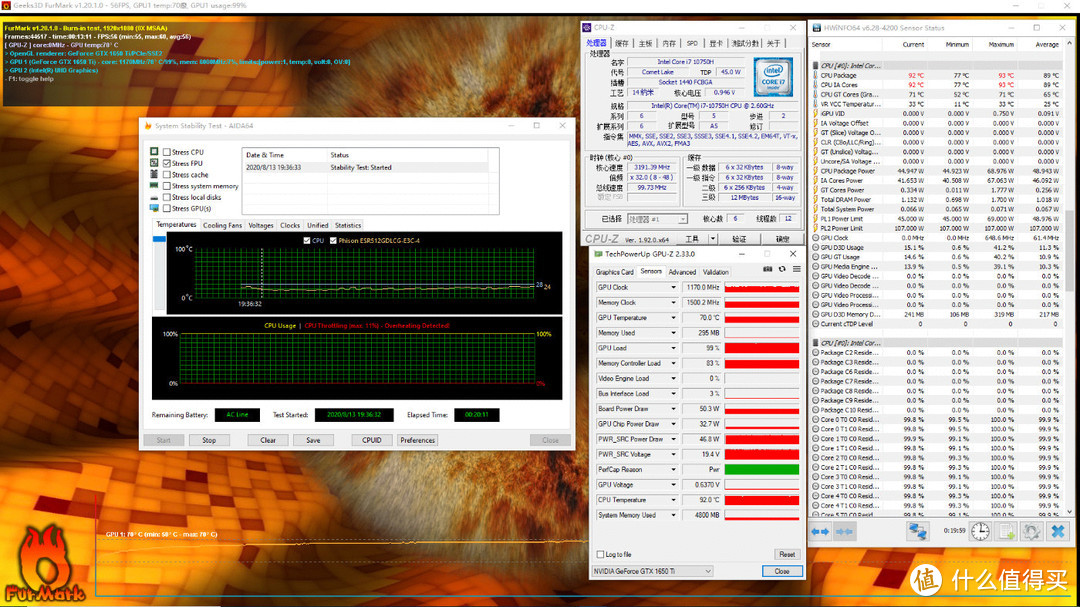Uncheck the Stress FPU checkbox
This screenshot has width=1080, height=607.
[x=167, y=163]
